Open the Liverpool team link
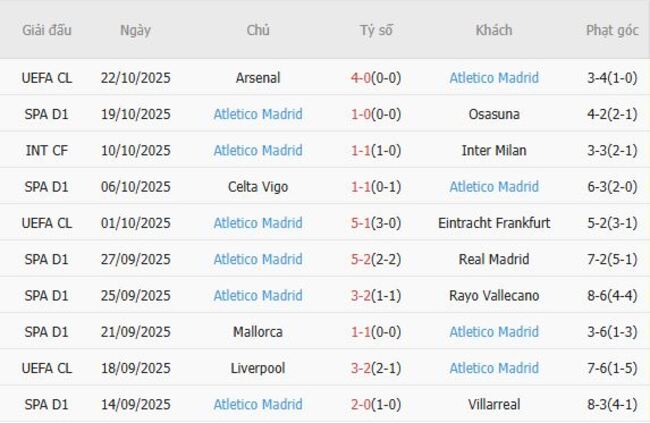Image resolution: width=650 pixels, height=423 pixels. pyautogui.click(x=258, y=368)
